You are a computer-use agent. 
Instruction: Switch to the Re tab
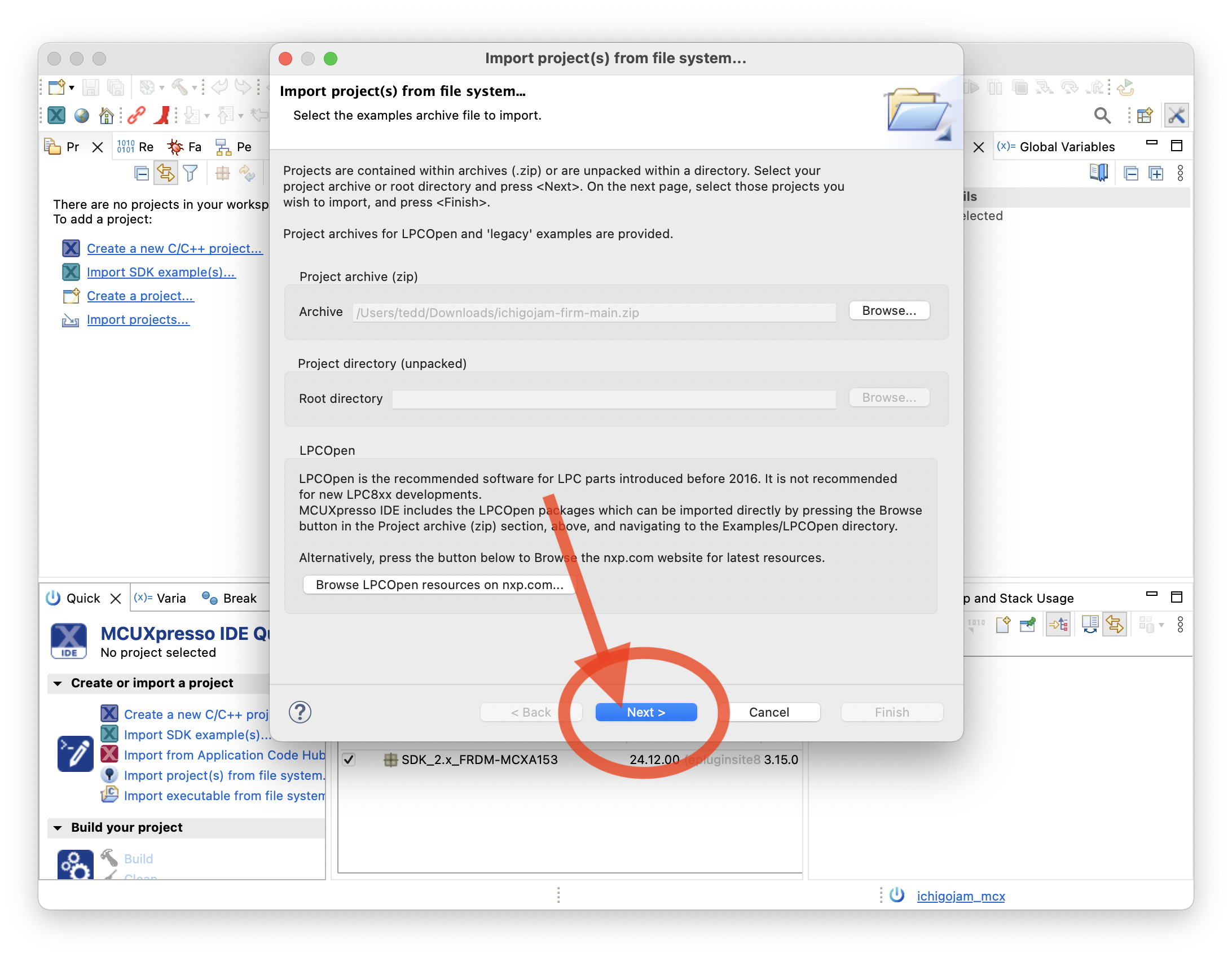135,147
